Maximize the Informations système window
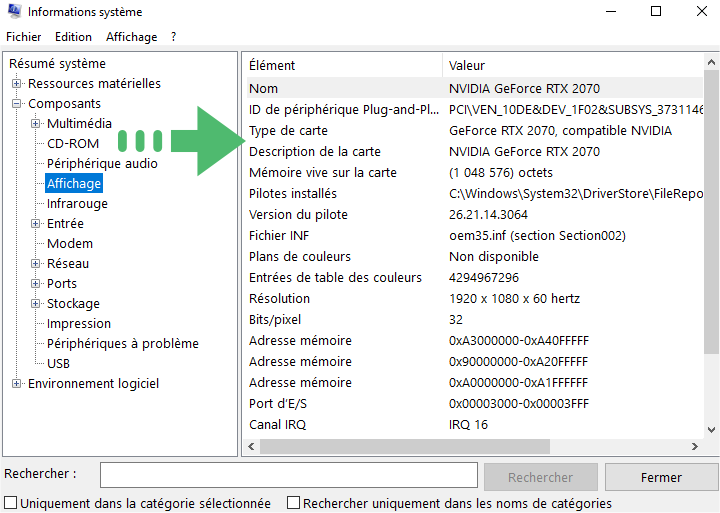The image size is (720, 513). [656, 11]
